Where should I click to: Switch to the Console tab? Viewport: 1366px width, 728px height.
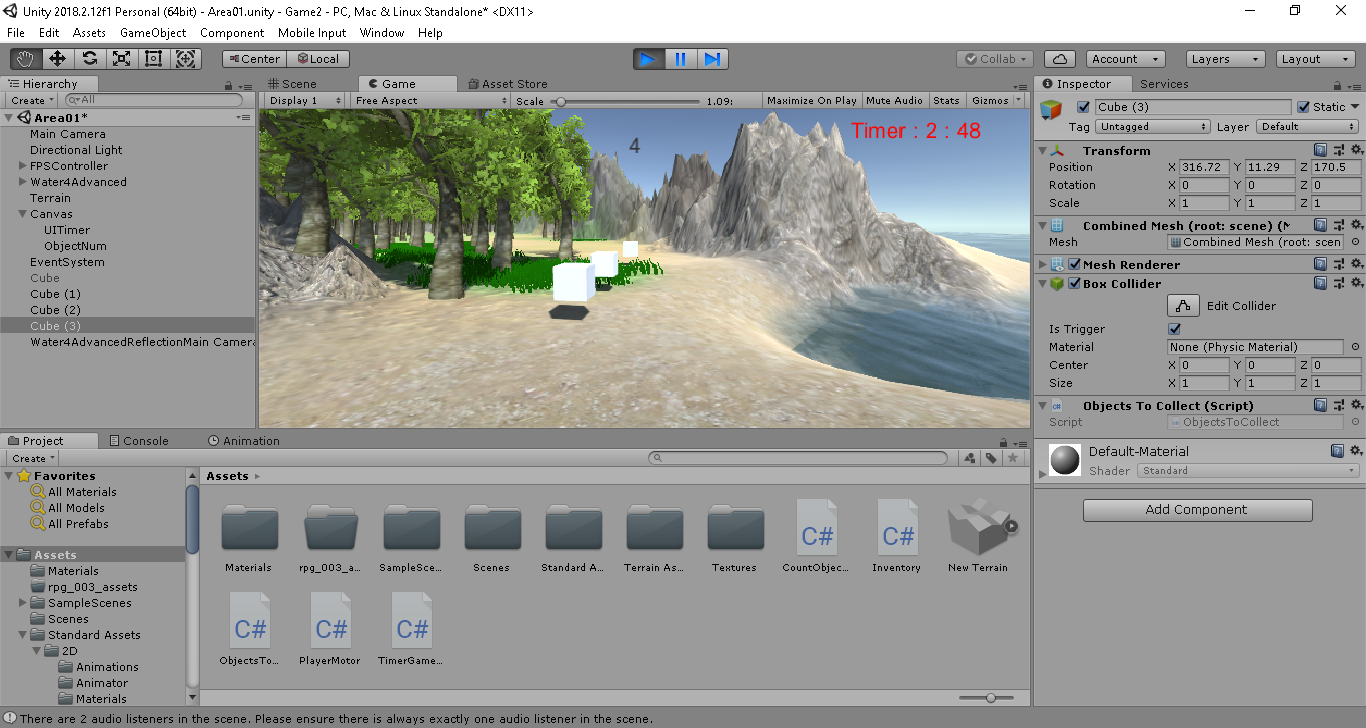(138, 441)
